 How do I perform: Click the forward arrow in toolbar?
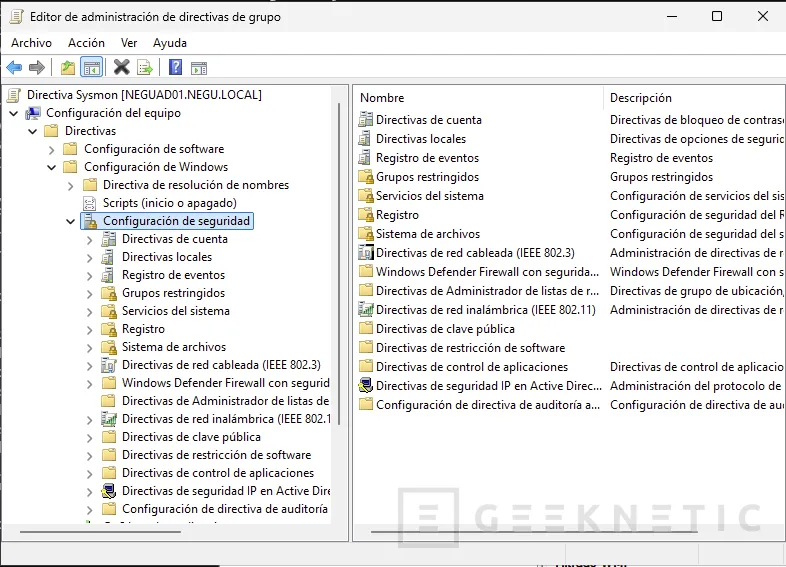tap(37, 67)
